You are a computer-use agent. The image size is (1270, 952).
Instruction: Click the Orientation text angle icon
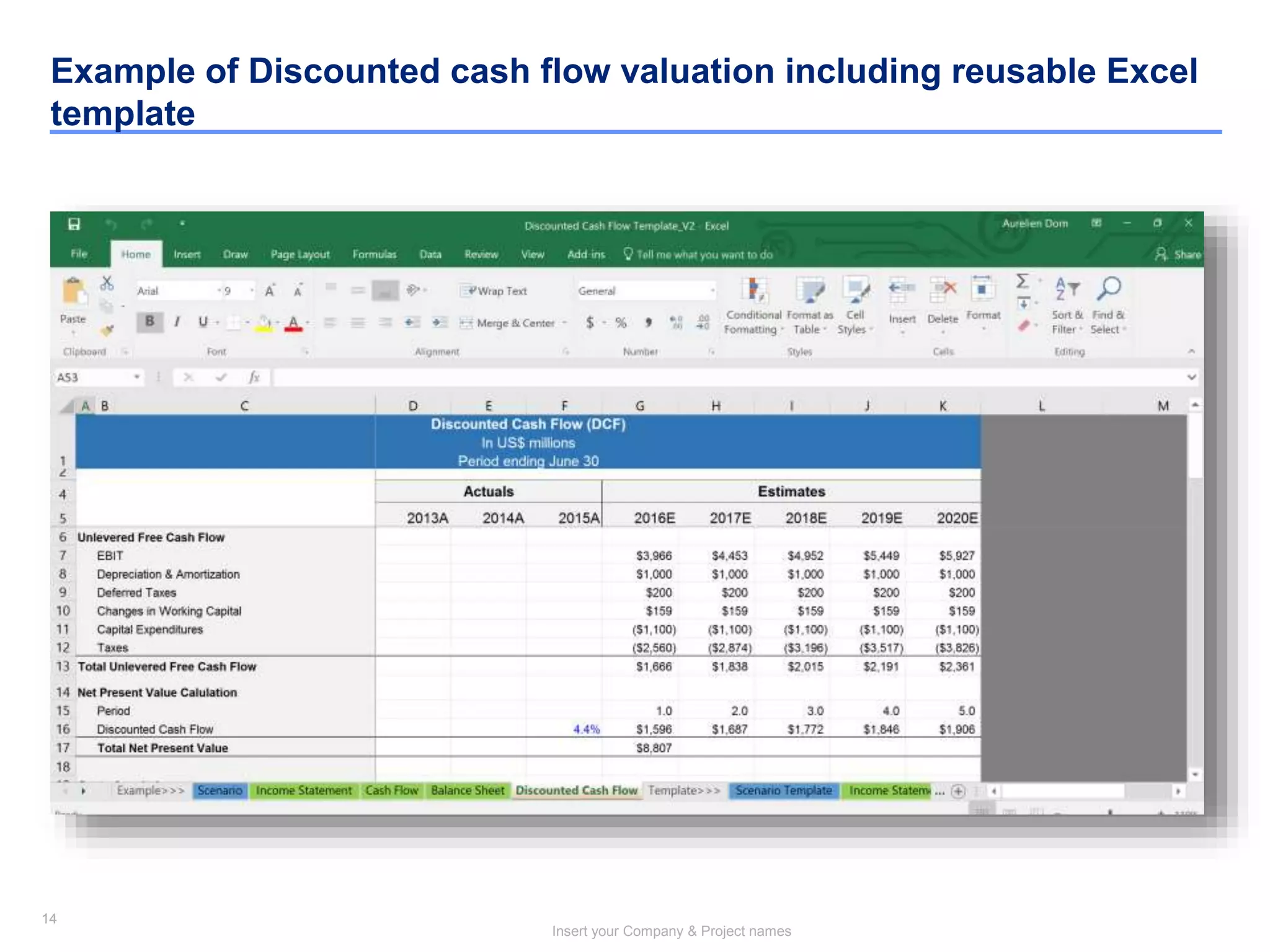click(413, 290)
